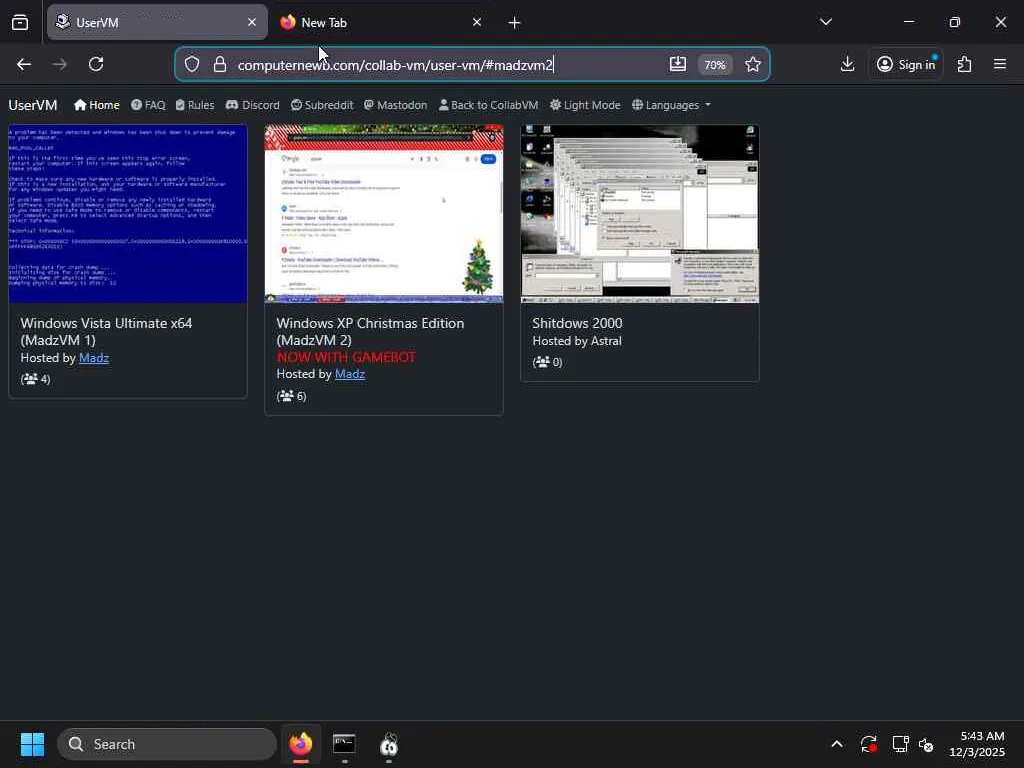Open the network display tray icon

point(900,744)
